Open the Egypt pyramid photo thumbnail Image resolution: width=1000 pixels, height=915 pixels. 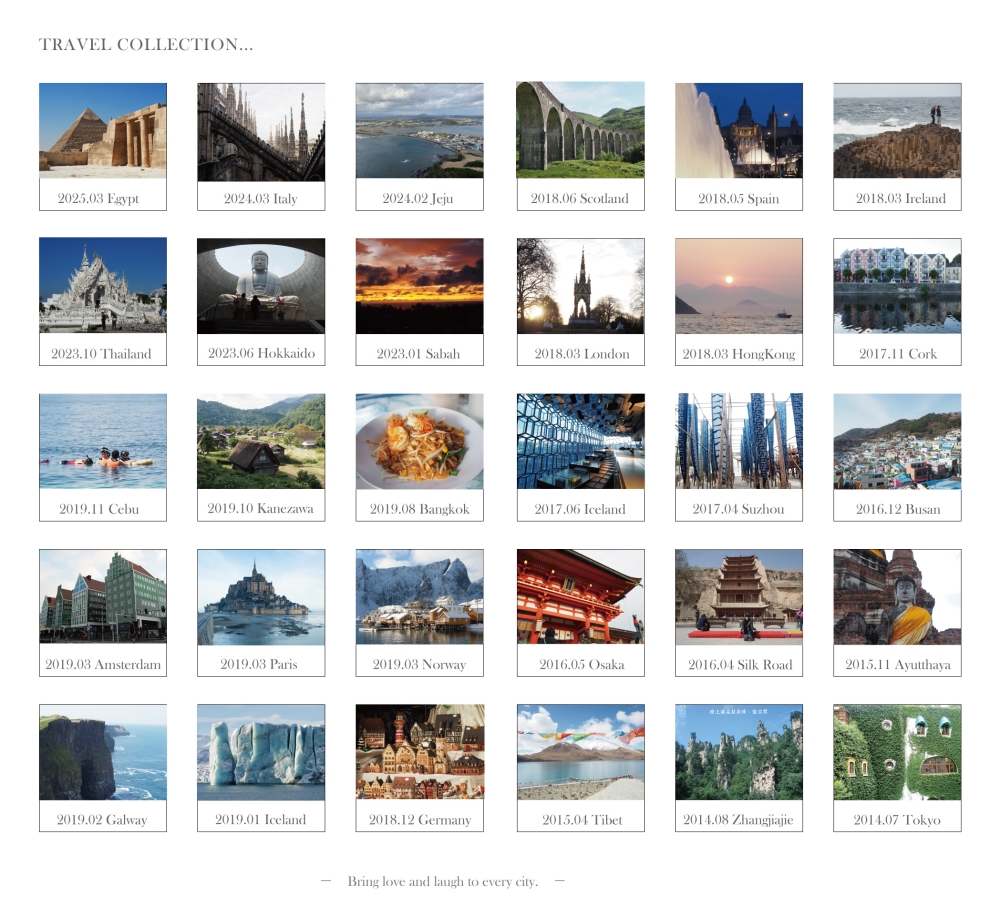(x=103, y=130)
